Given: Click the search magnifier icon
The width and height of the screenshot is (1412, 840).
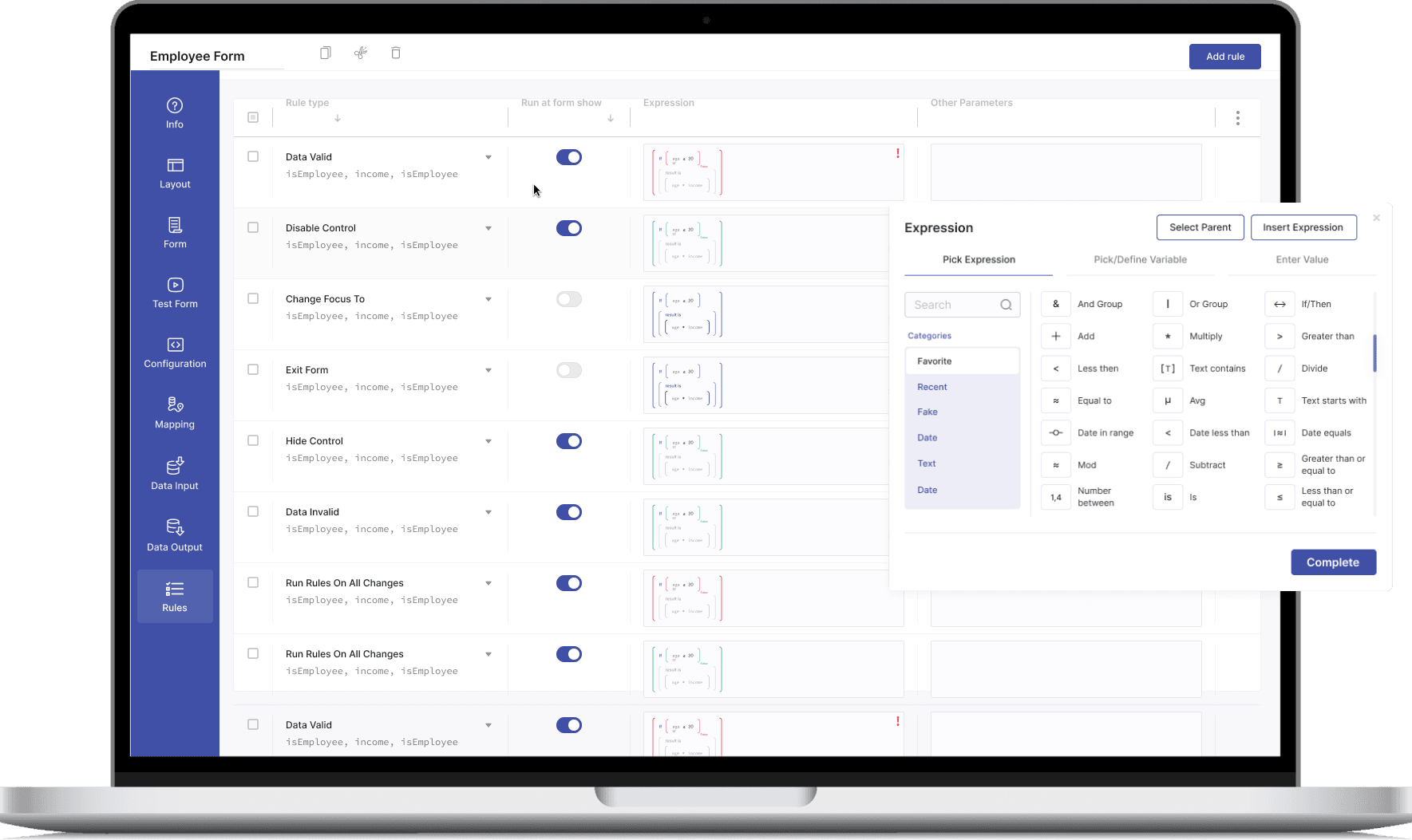Looking at the screenshot, I should tap(1006, 305).
